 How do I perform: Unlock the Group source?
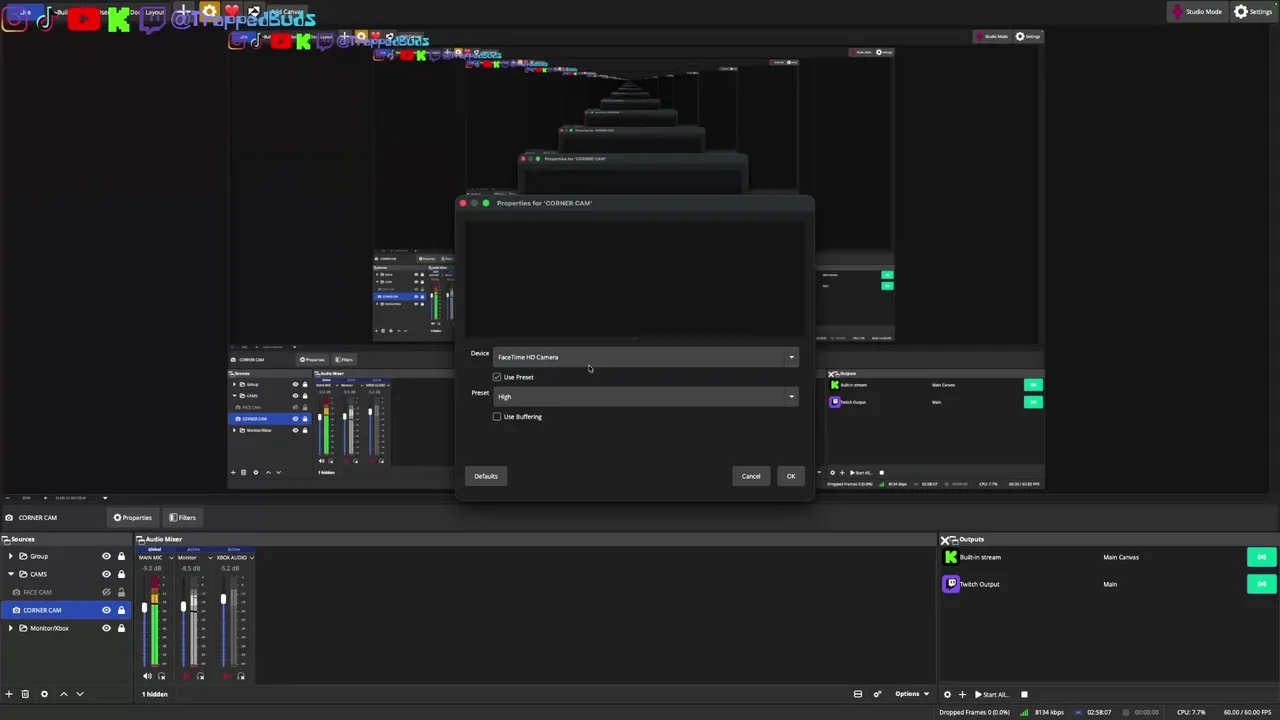pyautogui.click(x=121, y=556)
